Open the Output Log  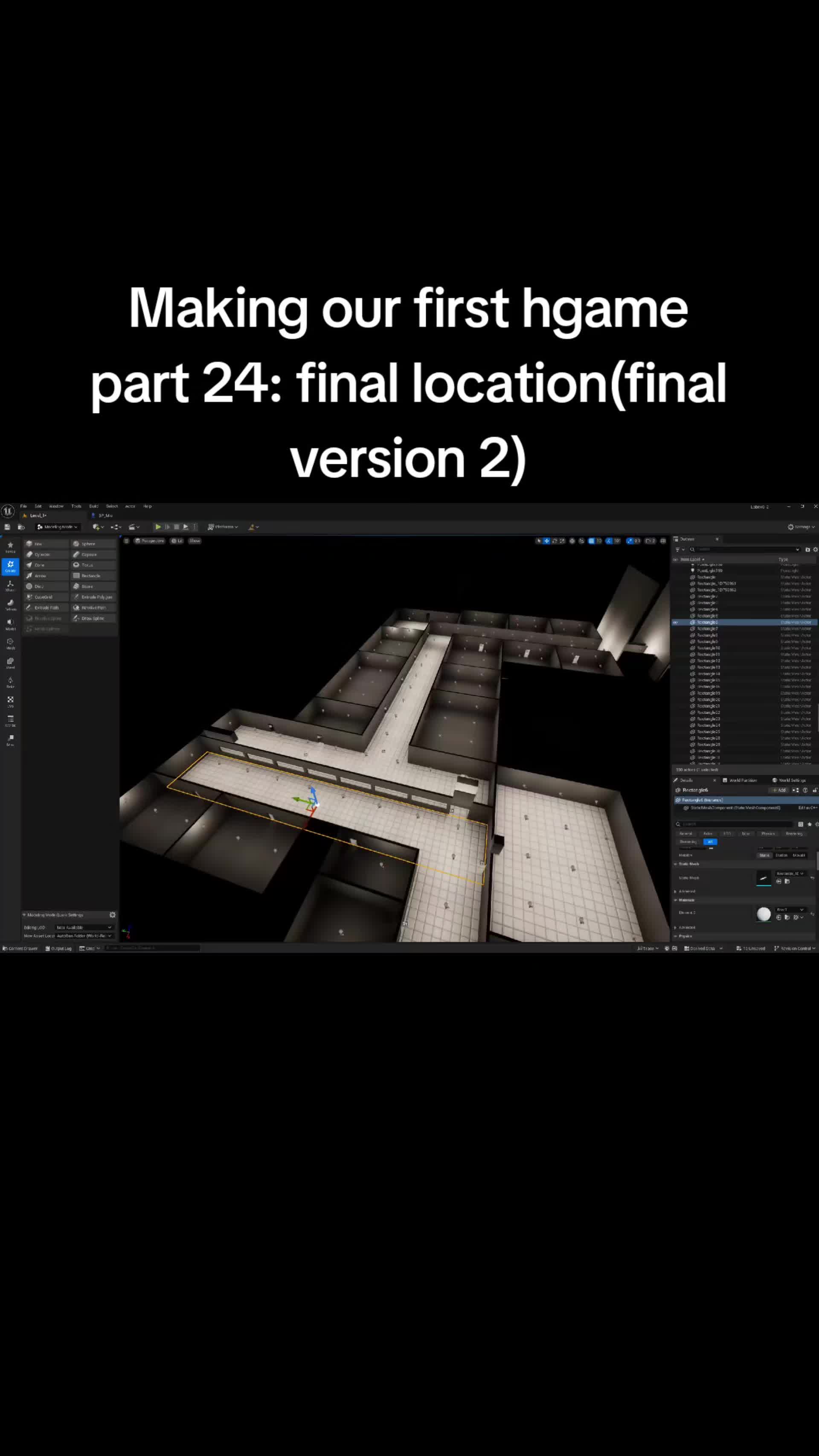point(59,949)
